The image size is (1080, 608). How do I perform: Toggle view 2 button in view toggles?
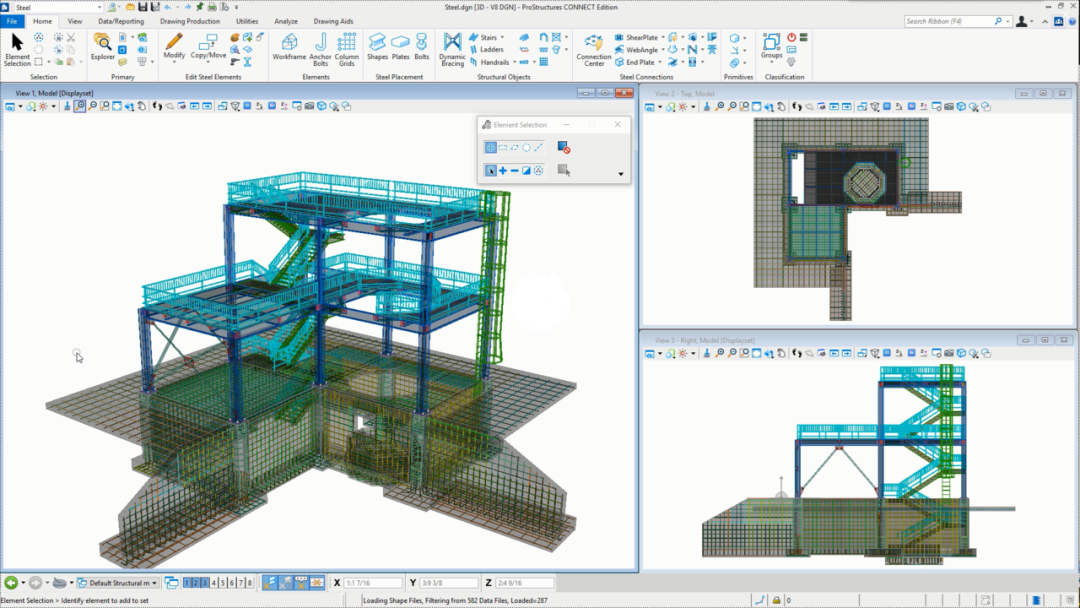click(x=196, y=583)
